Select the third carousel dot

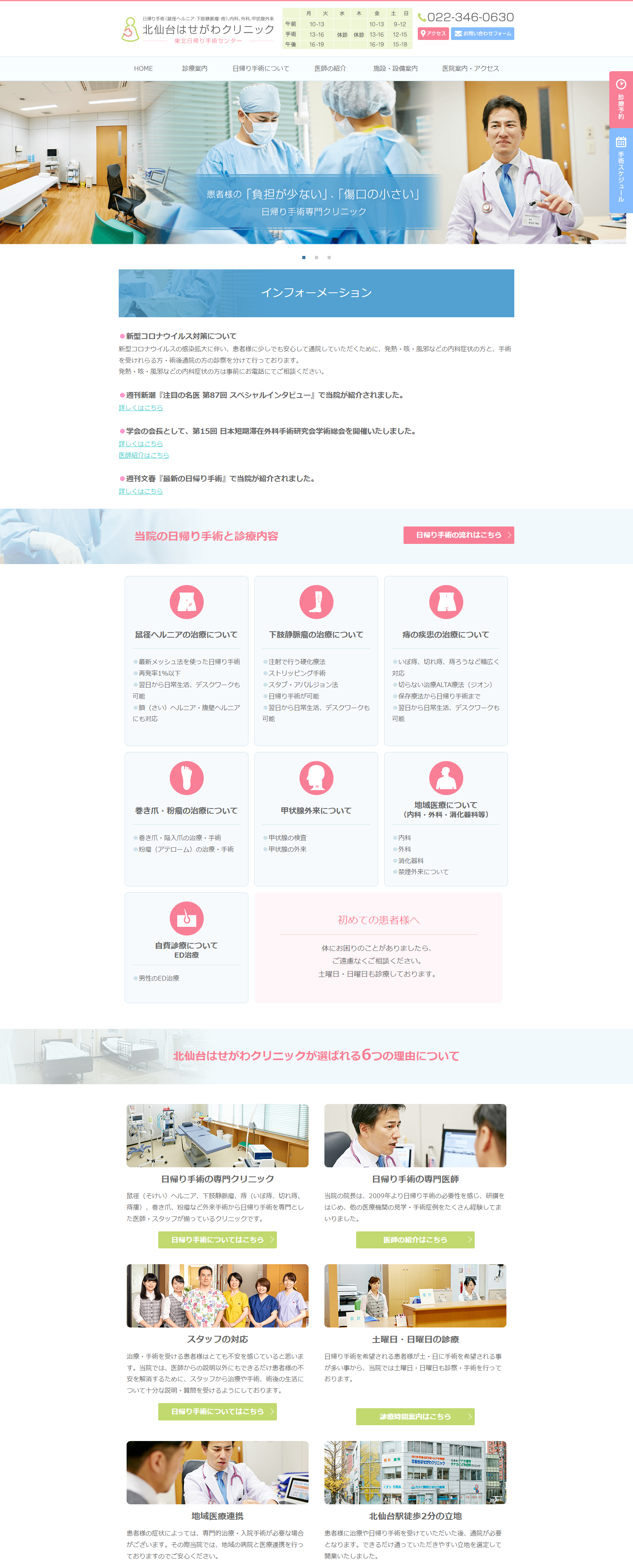pos(329,258)
